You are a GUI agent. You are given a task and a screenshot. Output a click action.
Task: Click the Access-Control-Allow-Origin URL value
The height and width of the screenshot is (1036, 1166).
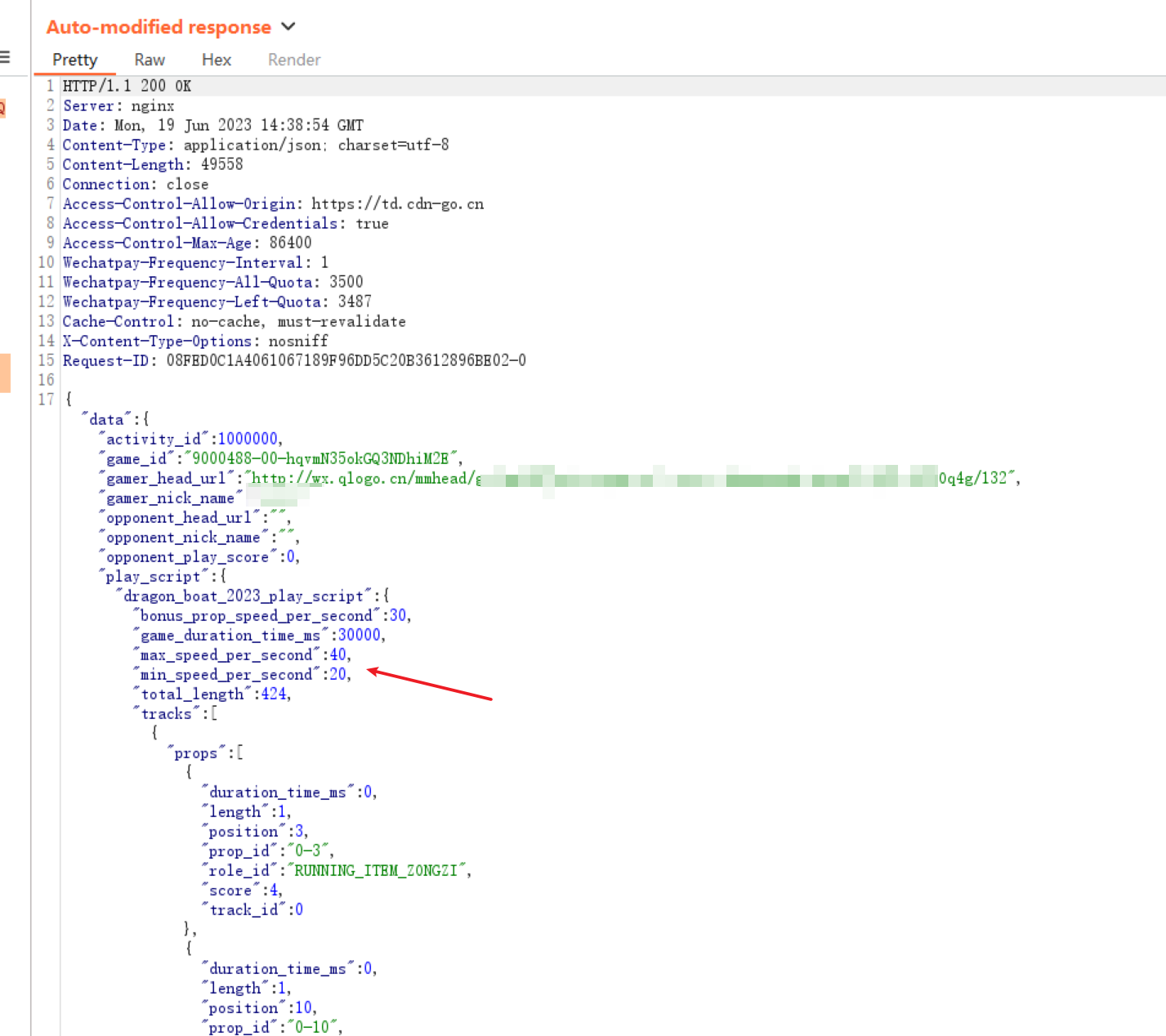point(397,203)
